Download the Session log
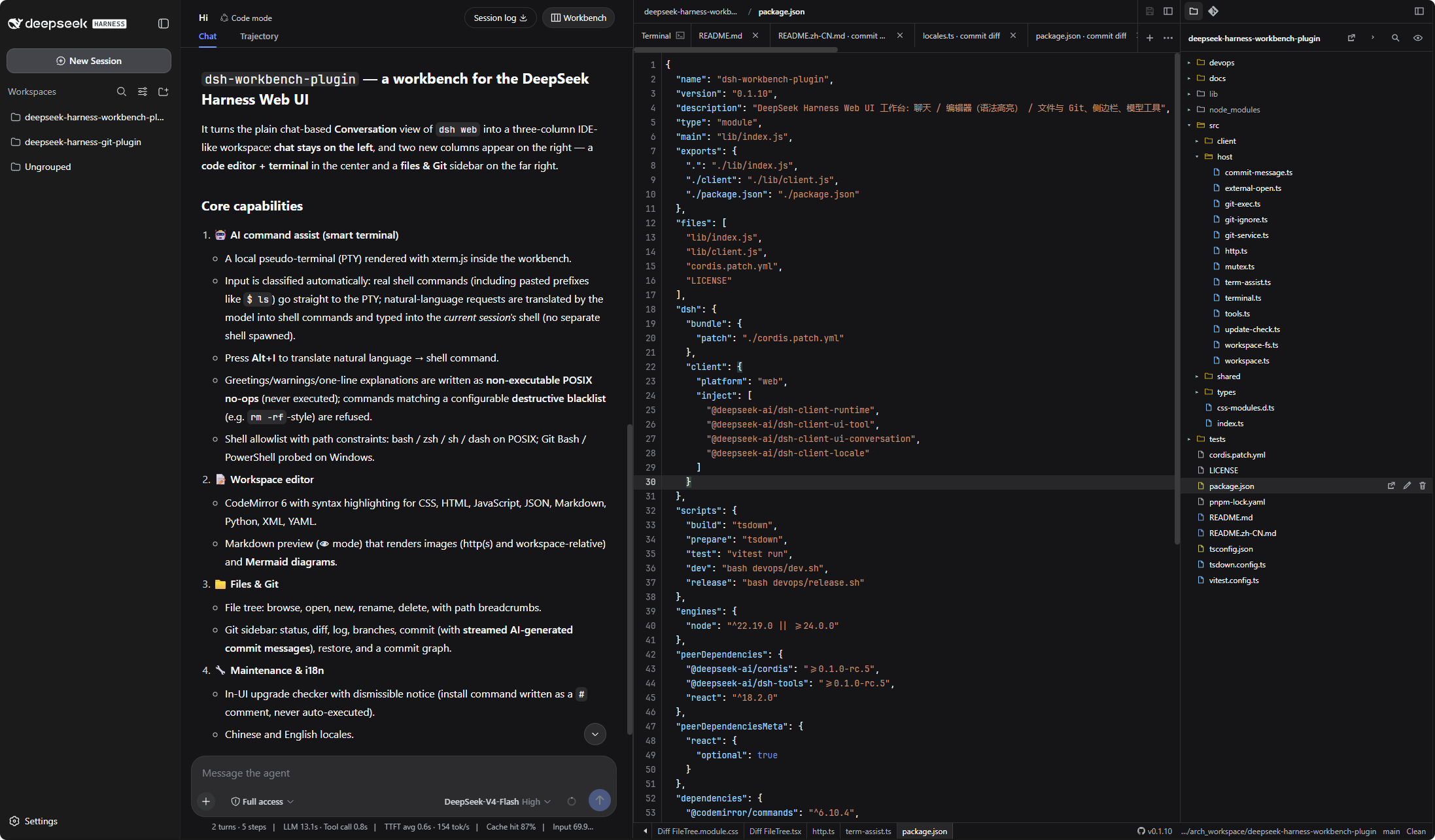This screenshot has width=1435, height=840. 500,18
